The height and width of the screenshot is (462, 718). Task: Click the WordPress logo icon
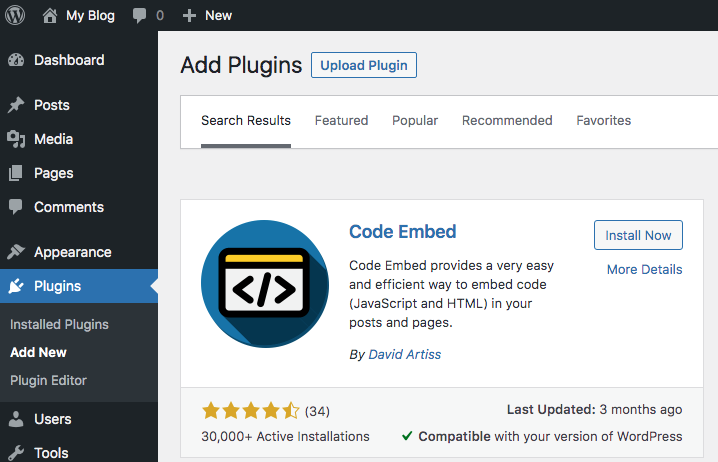15,15
